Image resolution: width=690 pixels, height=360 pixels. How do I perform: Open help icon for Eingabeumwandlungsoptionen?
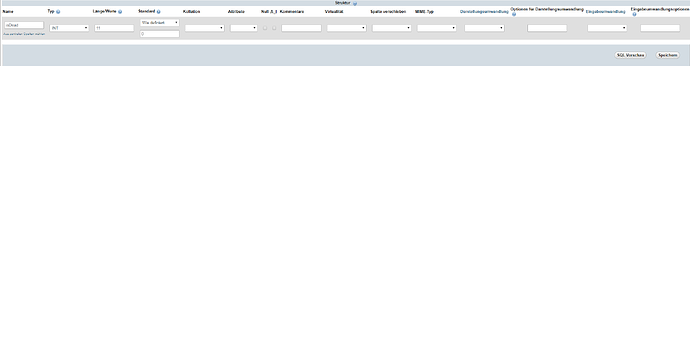[634, 15]
